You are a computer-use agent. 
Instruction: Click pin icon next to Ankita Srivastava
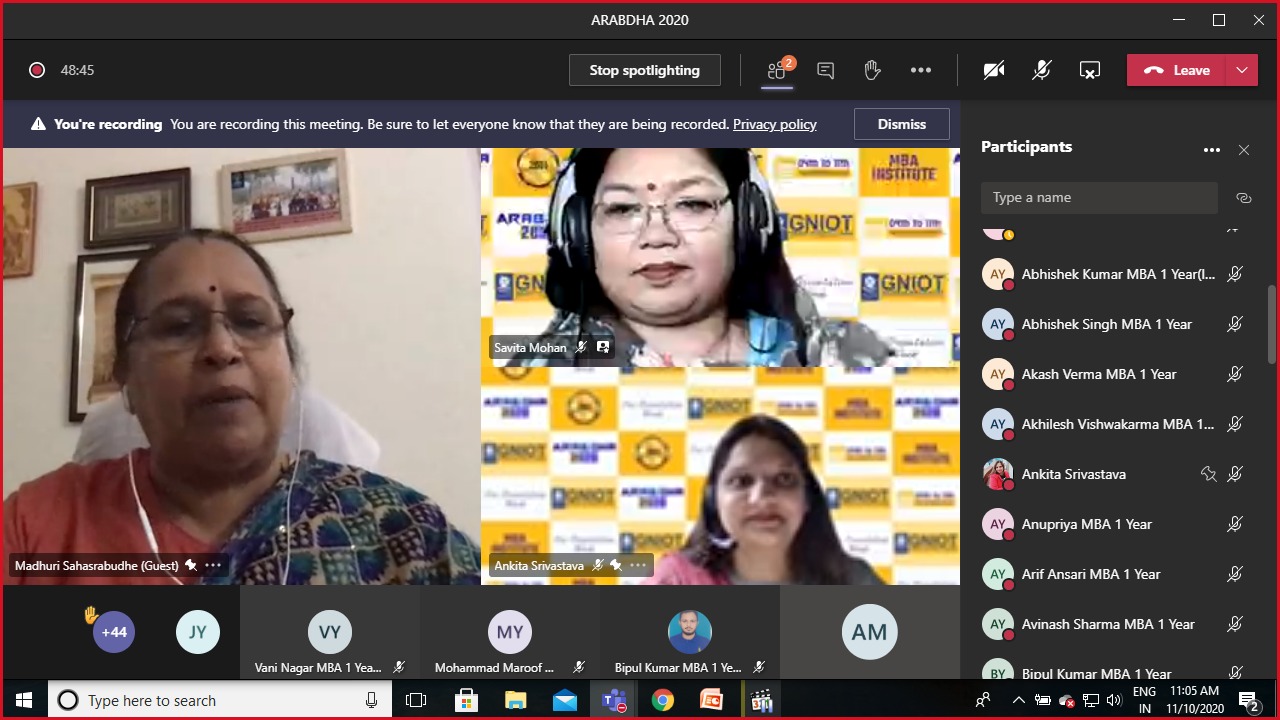pos(1208,474)
